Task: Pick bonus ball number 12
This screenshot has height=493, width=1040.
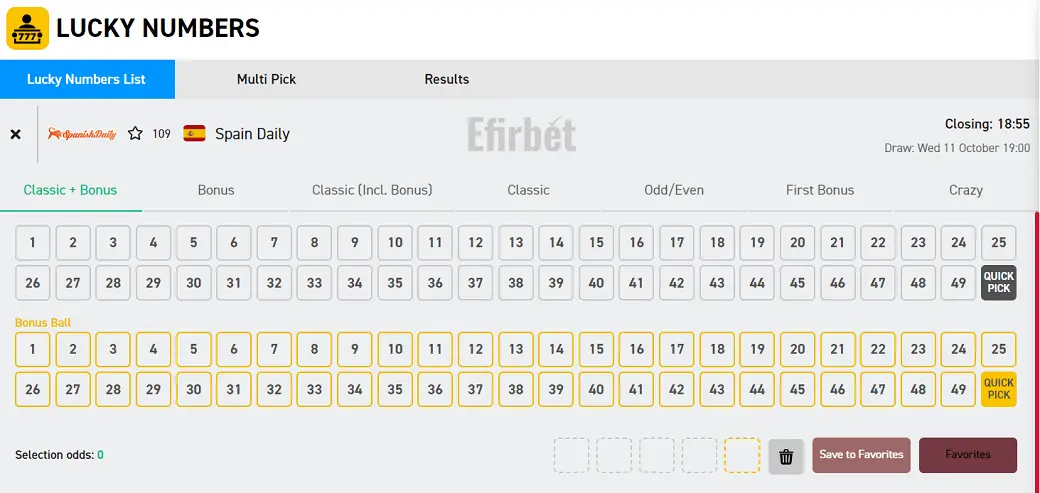Action: tap(476, 349)
